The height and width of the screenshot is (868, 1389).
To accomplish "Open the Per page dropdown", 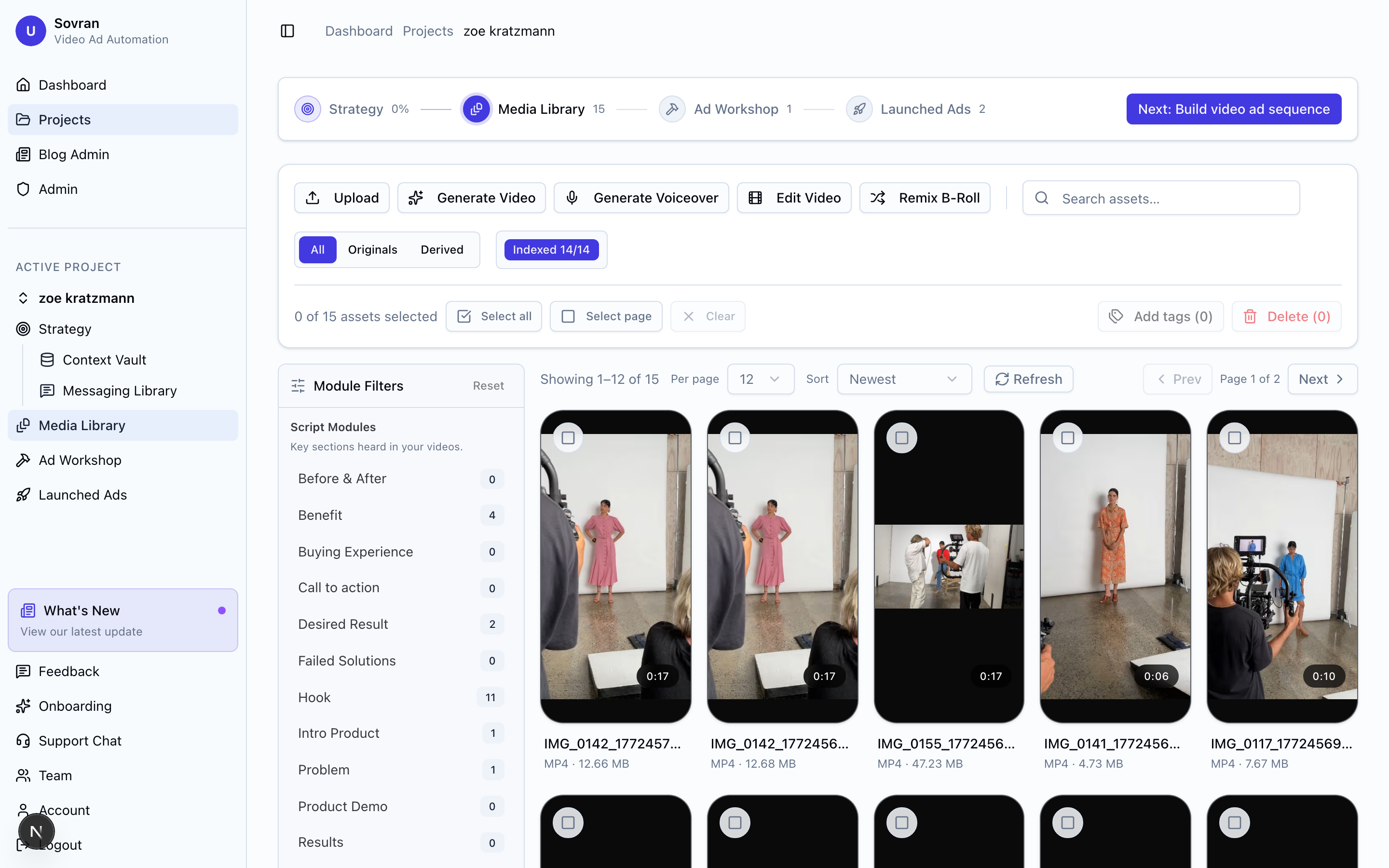I will click(761, 379).
